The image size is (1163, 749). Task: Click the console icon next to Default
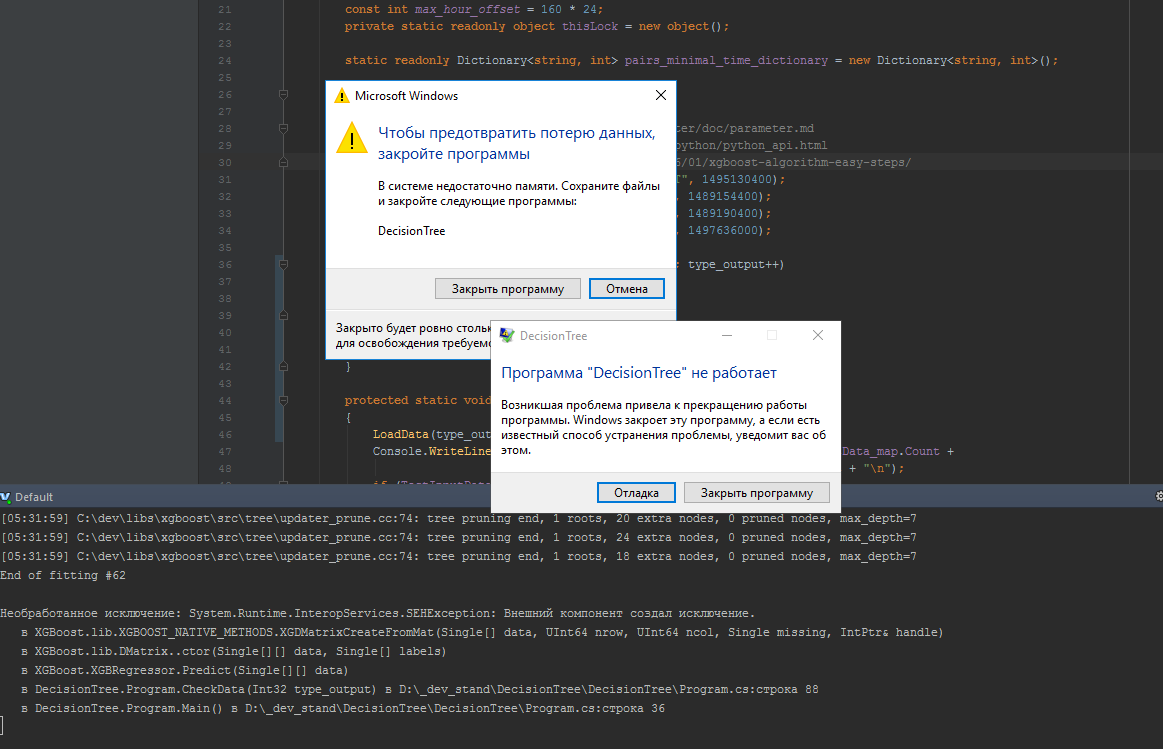pyautogui.click(x=5, y=497)
